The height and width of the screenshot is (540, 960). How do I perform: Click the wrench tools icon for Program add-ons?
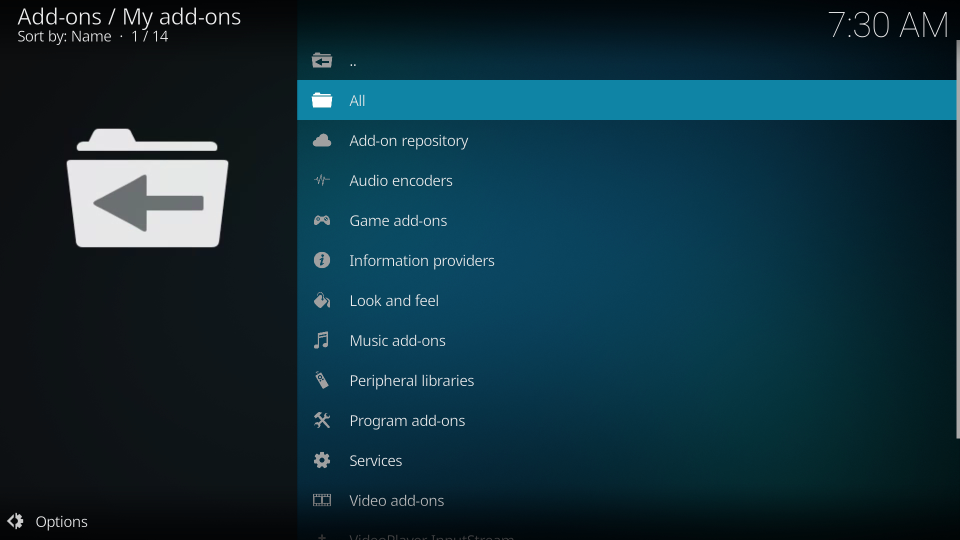click(x=321, y=421)
